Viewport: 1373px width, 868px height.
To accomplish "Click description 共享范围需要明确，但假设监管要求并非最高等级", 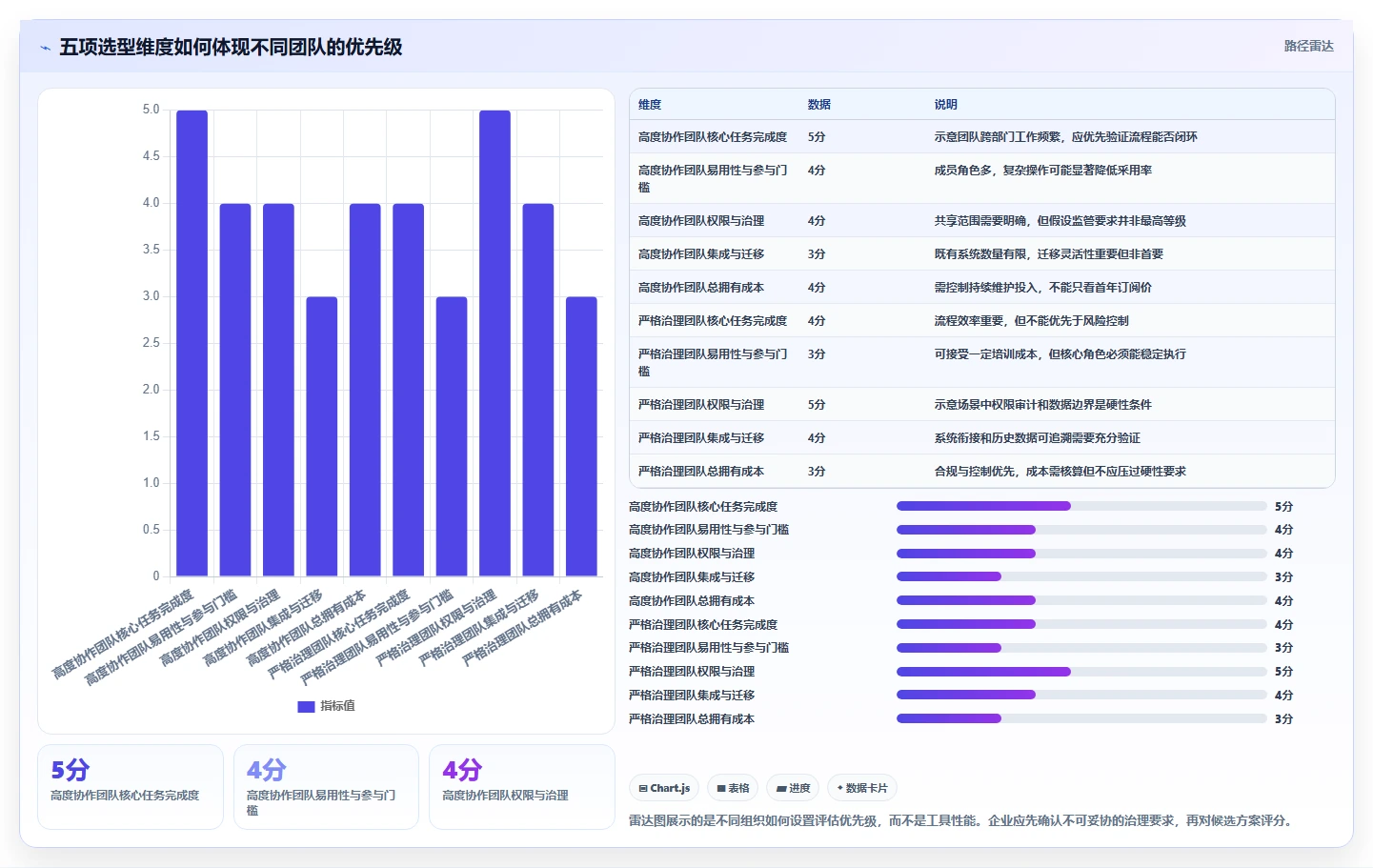I will coord(1060,221).
